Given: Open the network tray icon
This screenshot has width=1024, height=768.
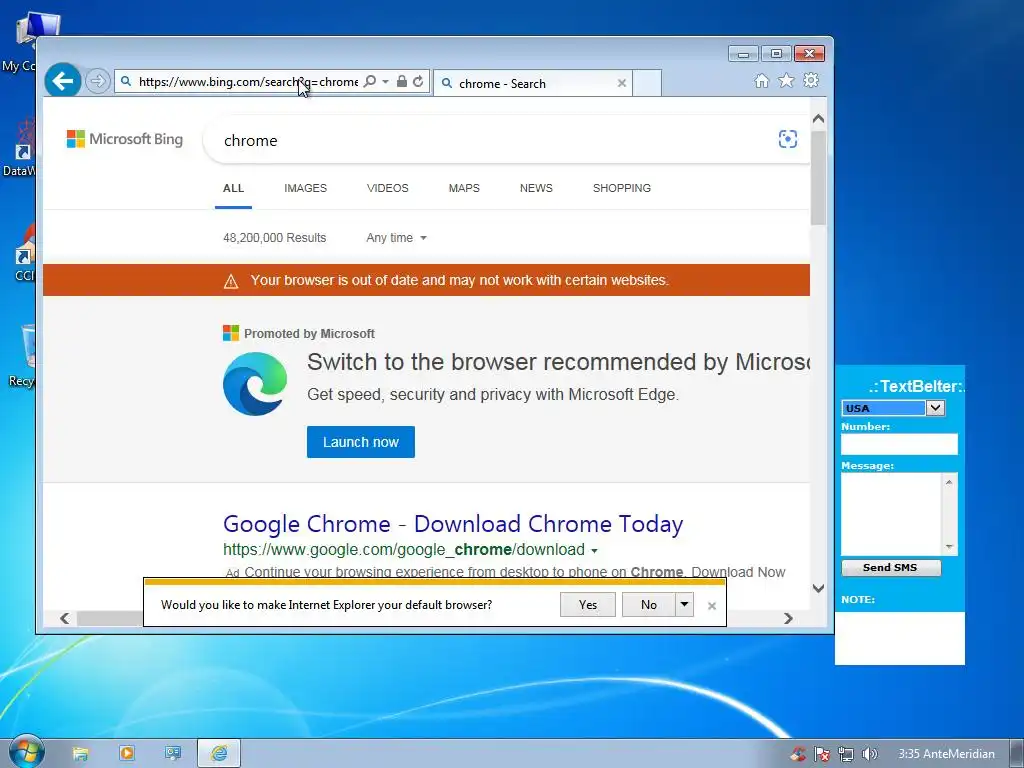Looking at the screenshot, I should tap(846, 754).
